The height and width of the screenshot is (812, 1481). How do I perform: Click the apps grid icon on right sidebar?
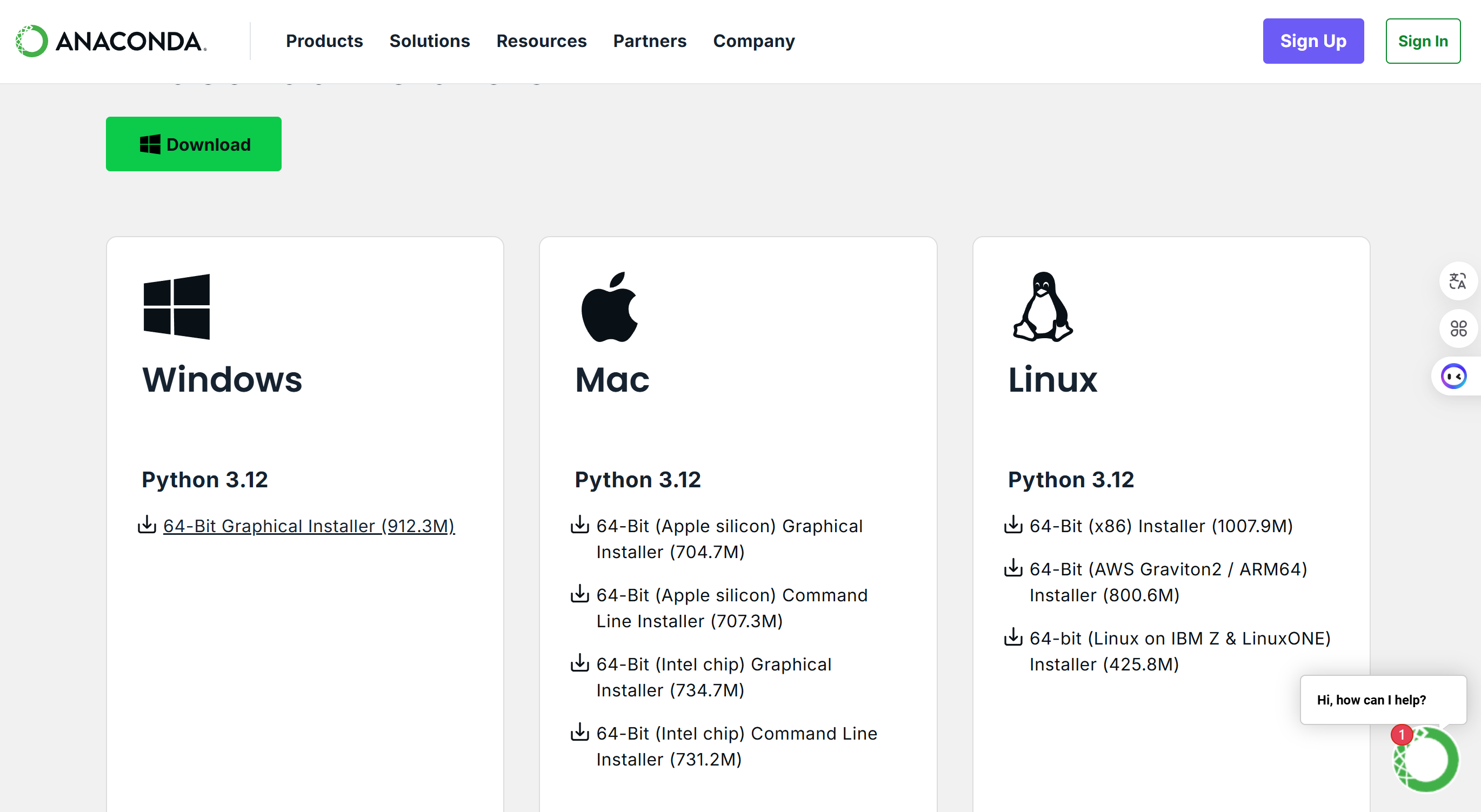pyautogui.click(x=1458, y=328)
